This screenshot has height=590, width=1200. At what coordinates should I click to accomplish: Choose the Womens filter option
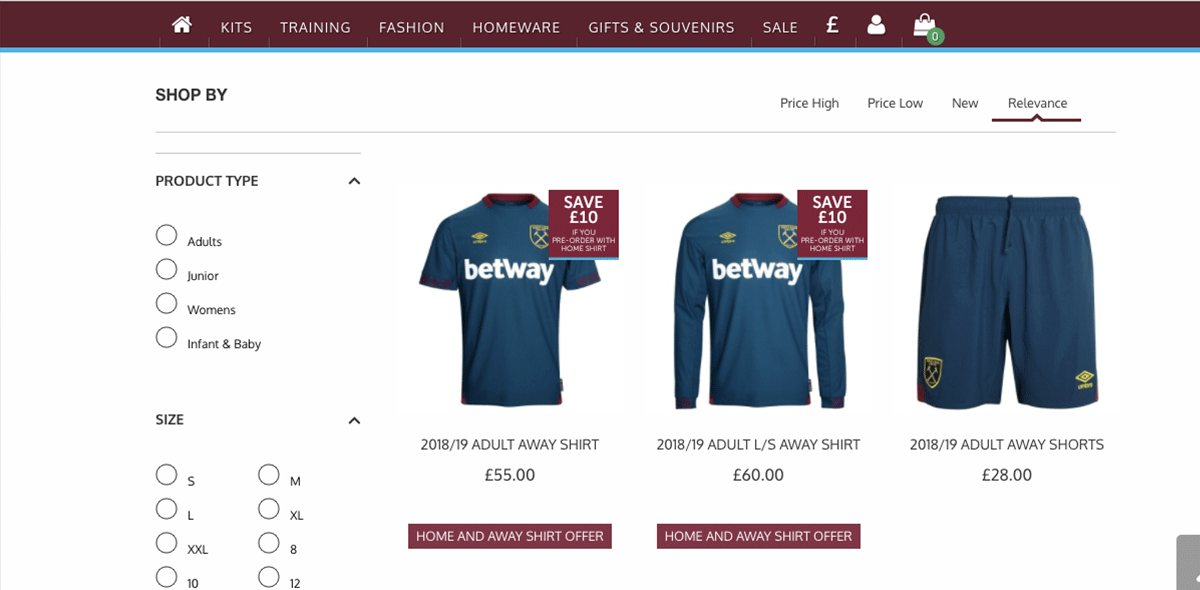point(167,303)
